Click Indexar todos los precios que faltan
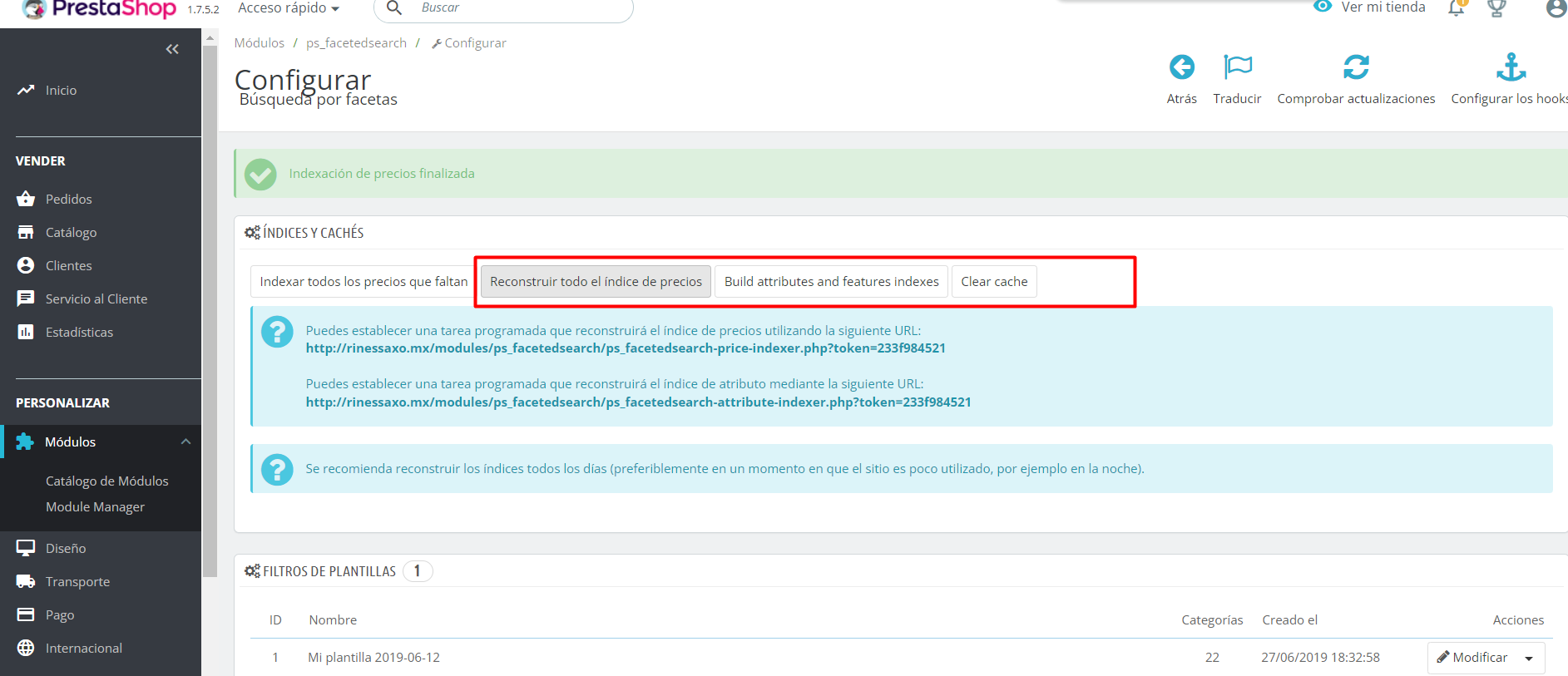 [x=364, y=281]
